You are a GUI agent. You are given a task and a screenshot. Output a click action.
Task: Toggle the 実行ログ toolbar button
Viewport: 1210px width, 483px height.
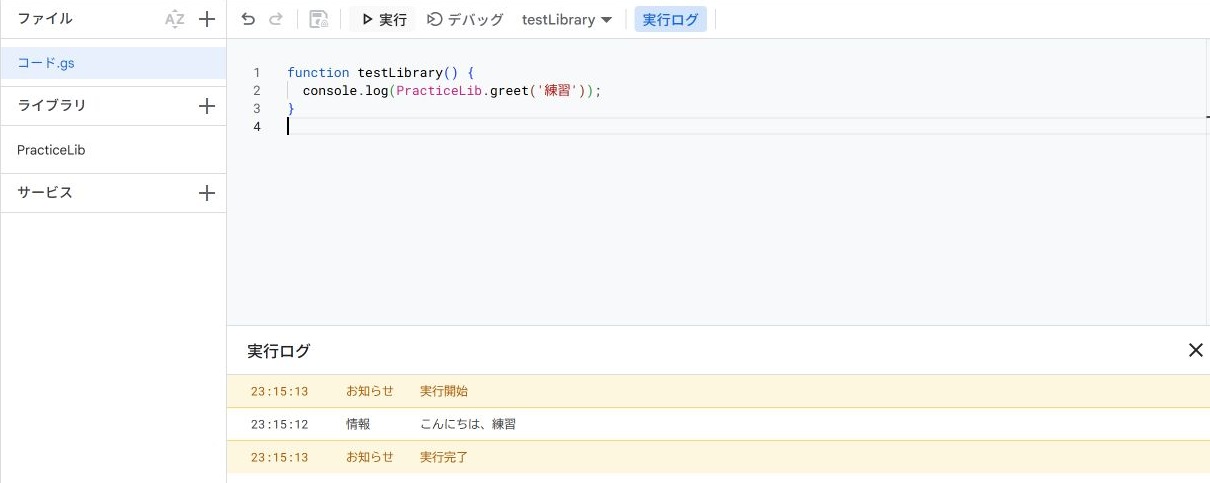670,19
